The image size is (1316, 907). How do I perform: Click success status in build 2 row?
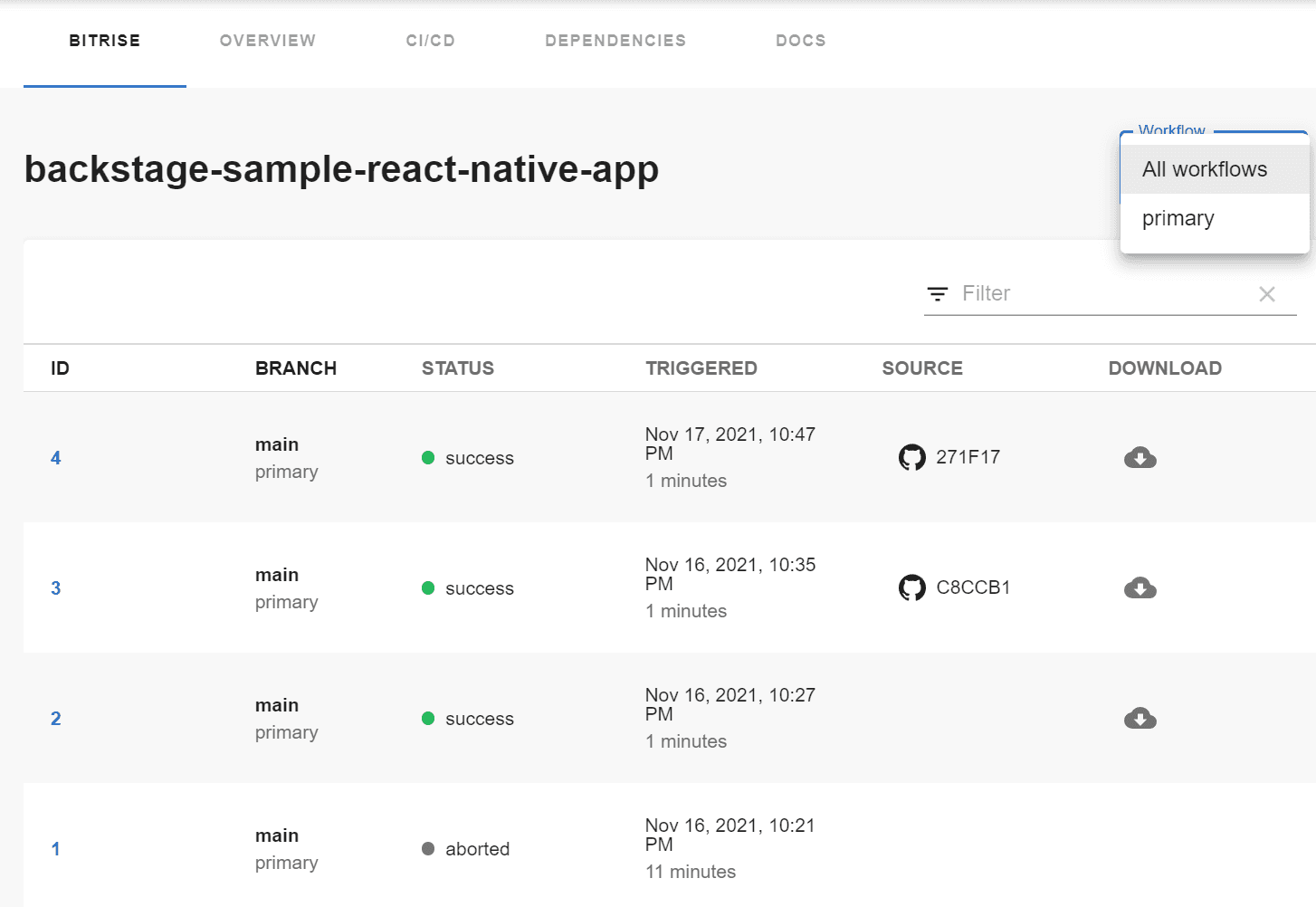468,719
